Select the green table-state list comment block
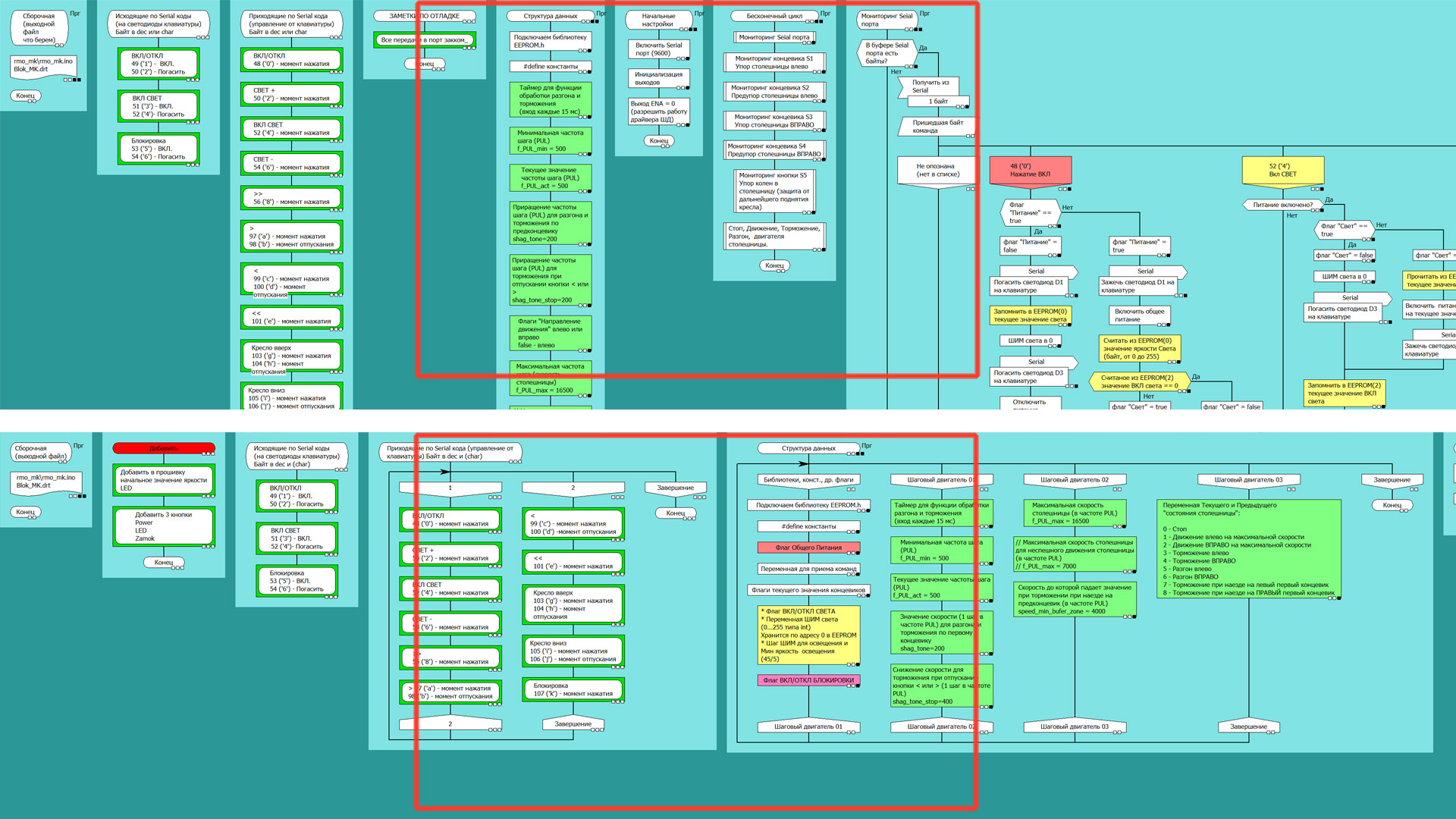Screen dimensions: 1456x819 tap(1248, 548)
